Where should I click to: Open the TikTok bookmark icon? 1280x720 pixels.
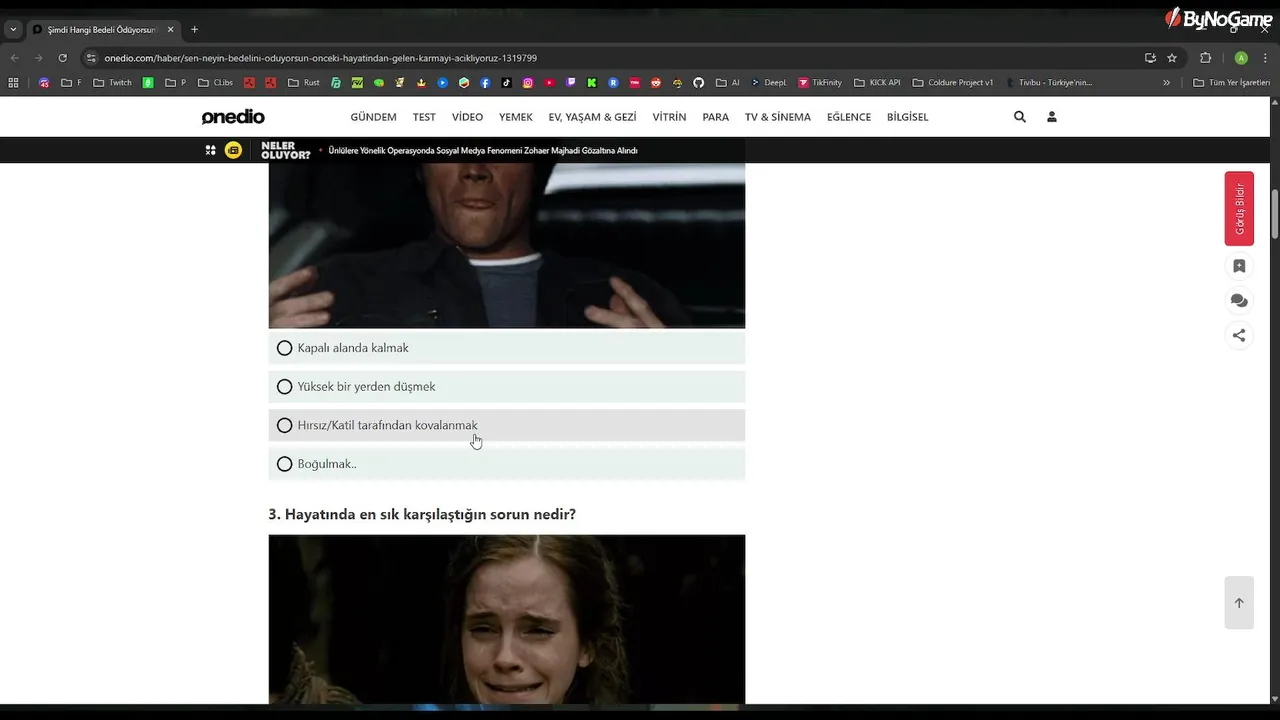pyautogui.click(x=506, y=83)
